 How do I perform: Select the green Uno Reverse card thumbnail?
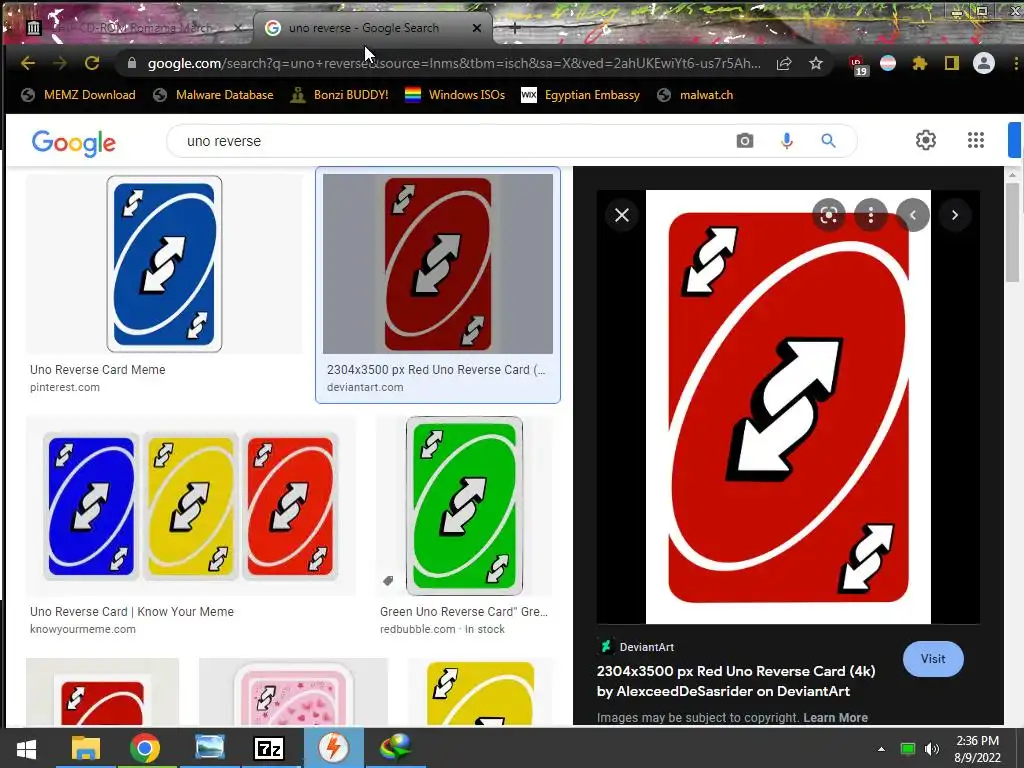[x=464, y=506]
